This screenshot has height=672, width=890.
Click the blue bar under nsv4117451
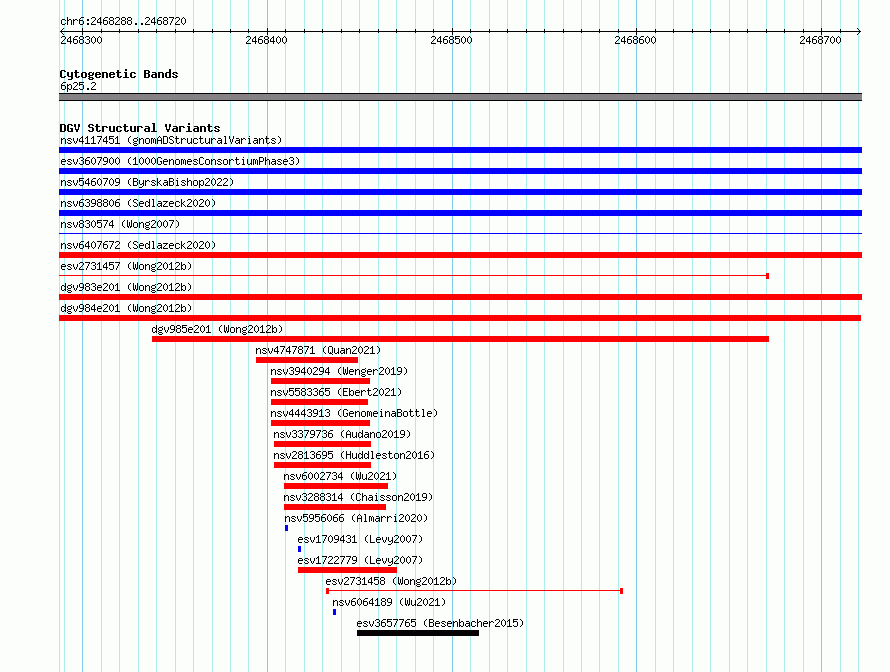(460, 150)
